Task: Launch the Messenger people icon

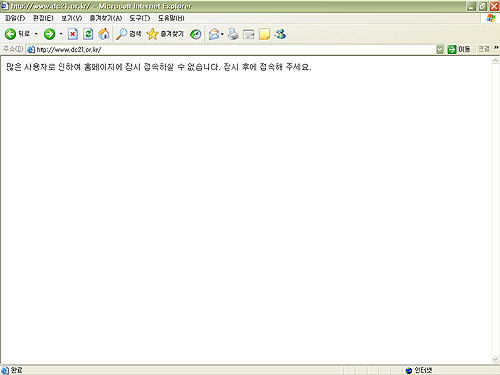Action: coord(280,34)
